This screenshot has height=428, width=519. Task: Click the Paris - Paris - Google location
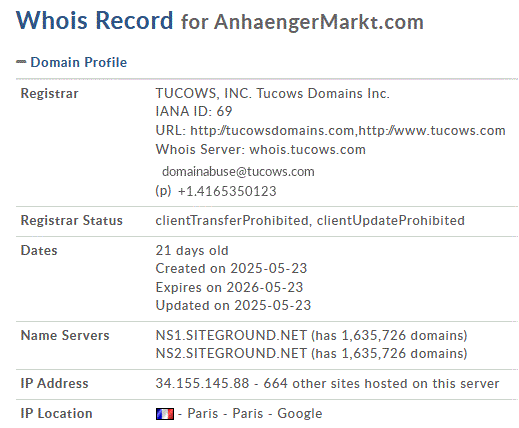(255, 413)
